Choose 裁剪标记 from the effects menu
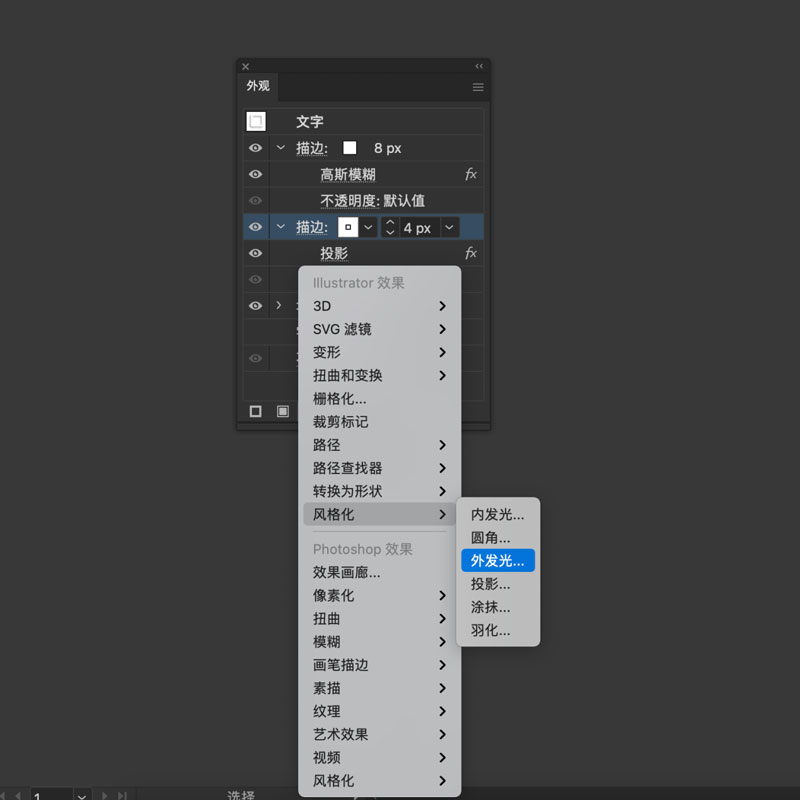 380,422
